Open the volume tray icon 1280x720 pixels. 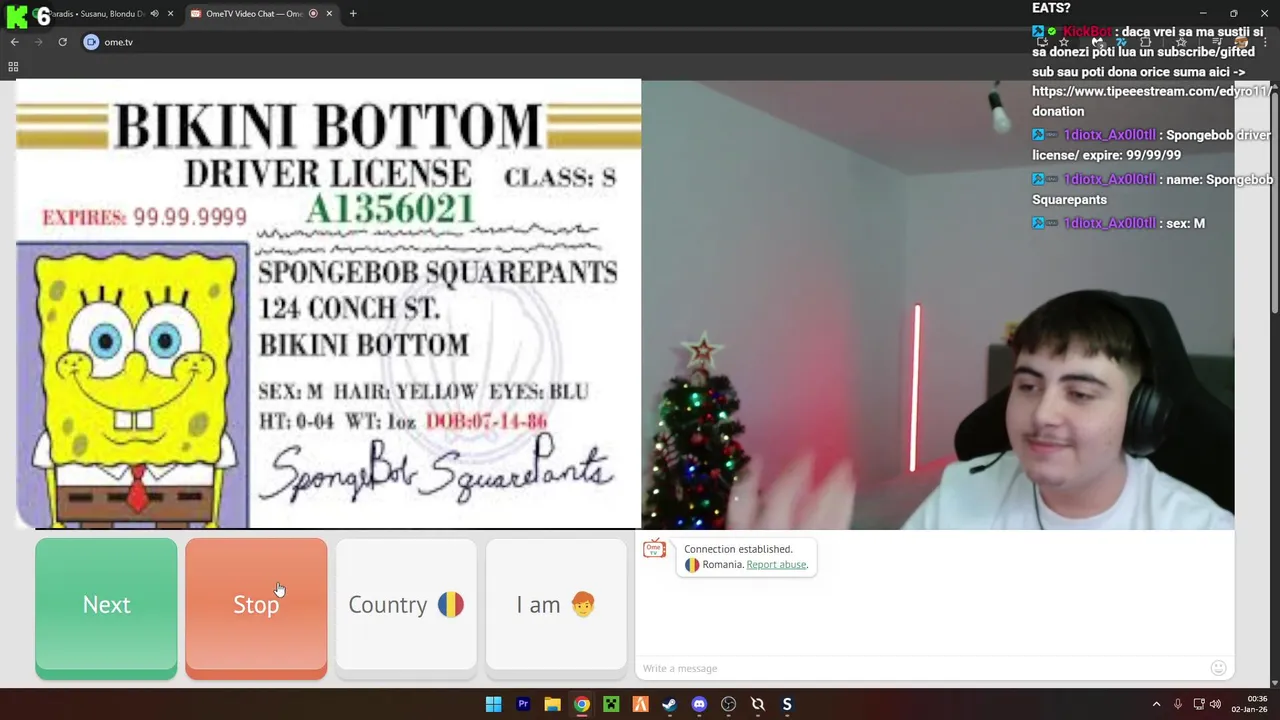pyautogui.click(x=1216, y=704)
